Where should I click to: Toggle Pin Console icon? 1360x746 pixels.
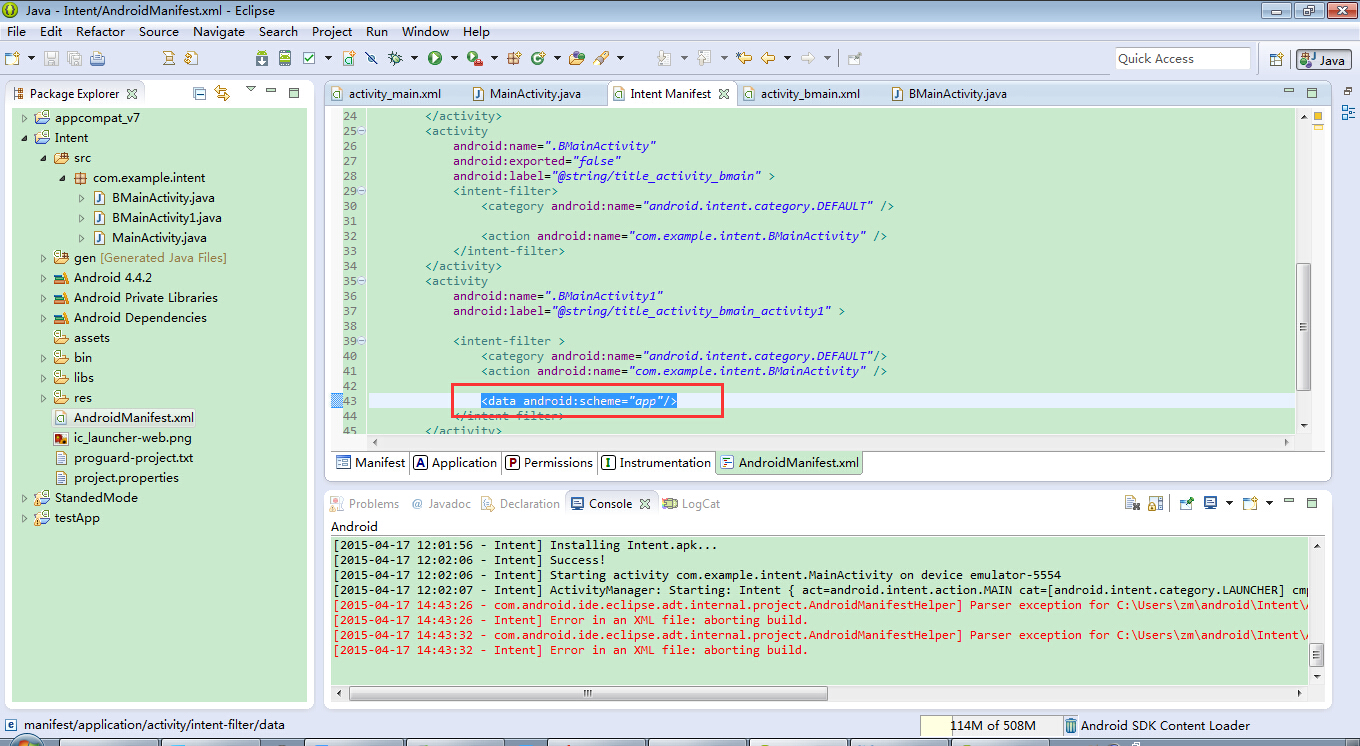coord(1186,503)
